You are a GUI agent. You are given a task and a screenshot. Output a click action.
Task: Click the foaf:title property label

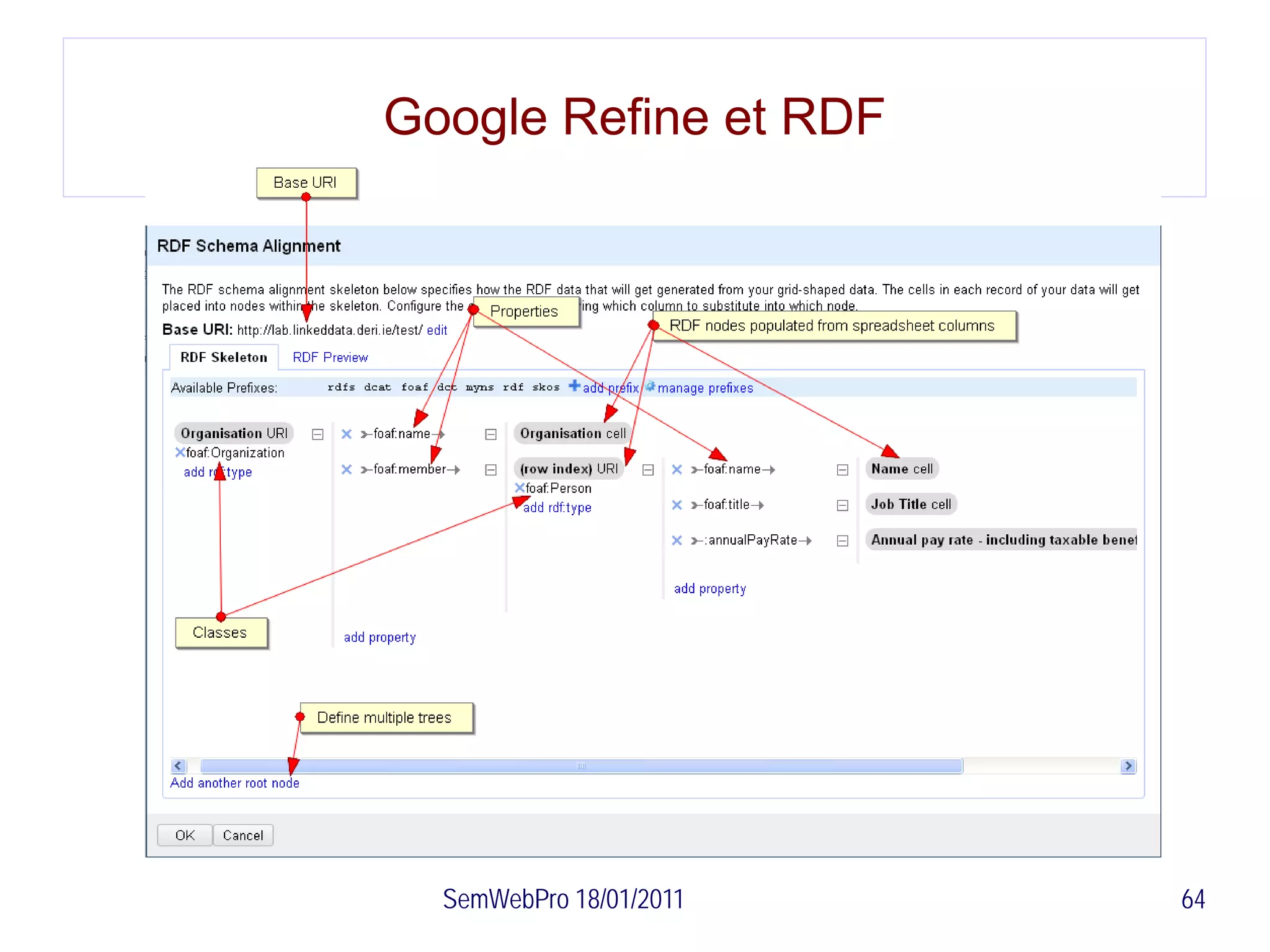727,505
